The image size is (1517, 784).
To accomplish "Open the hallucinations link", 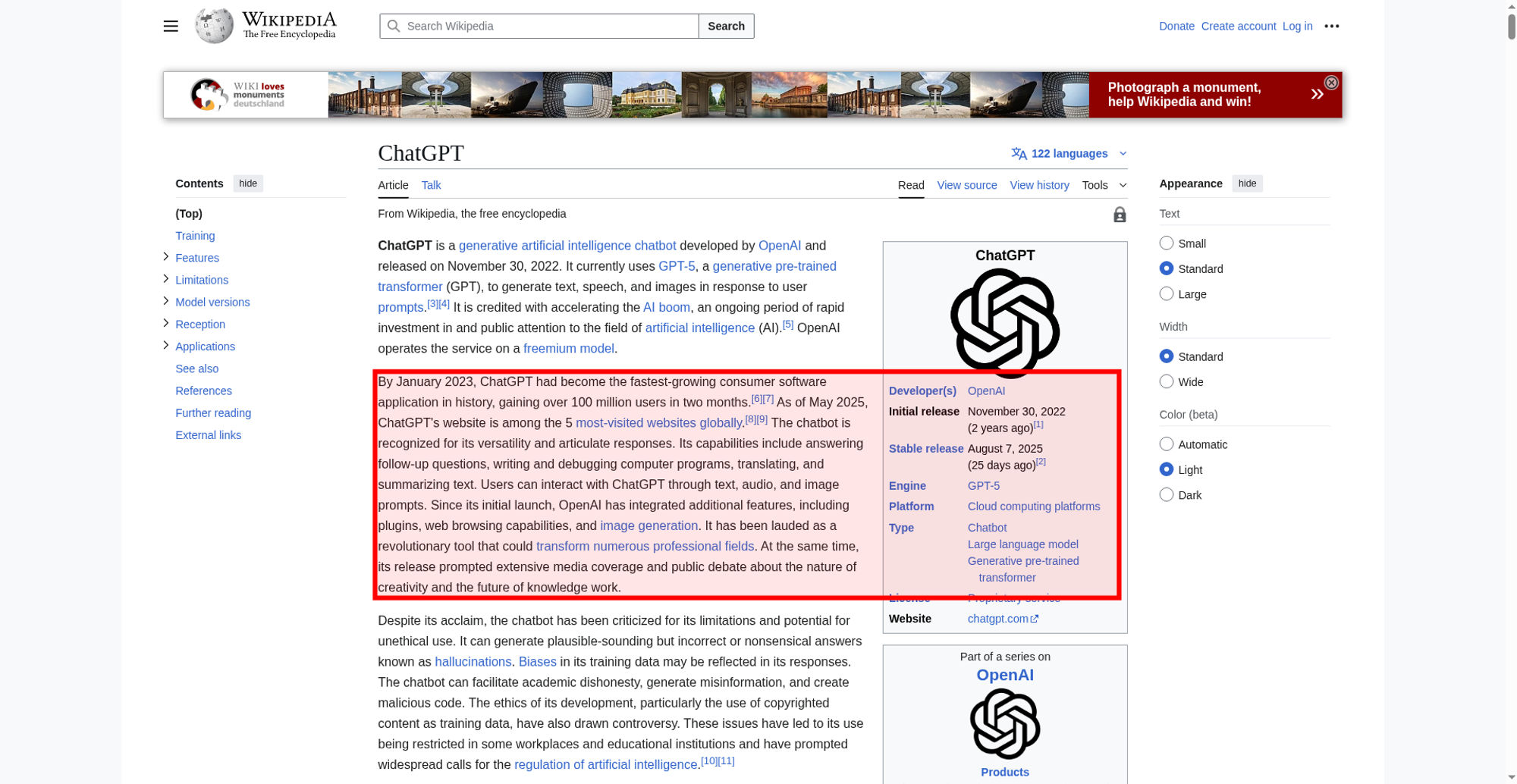I will click(473, 661).
